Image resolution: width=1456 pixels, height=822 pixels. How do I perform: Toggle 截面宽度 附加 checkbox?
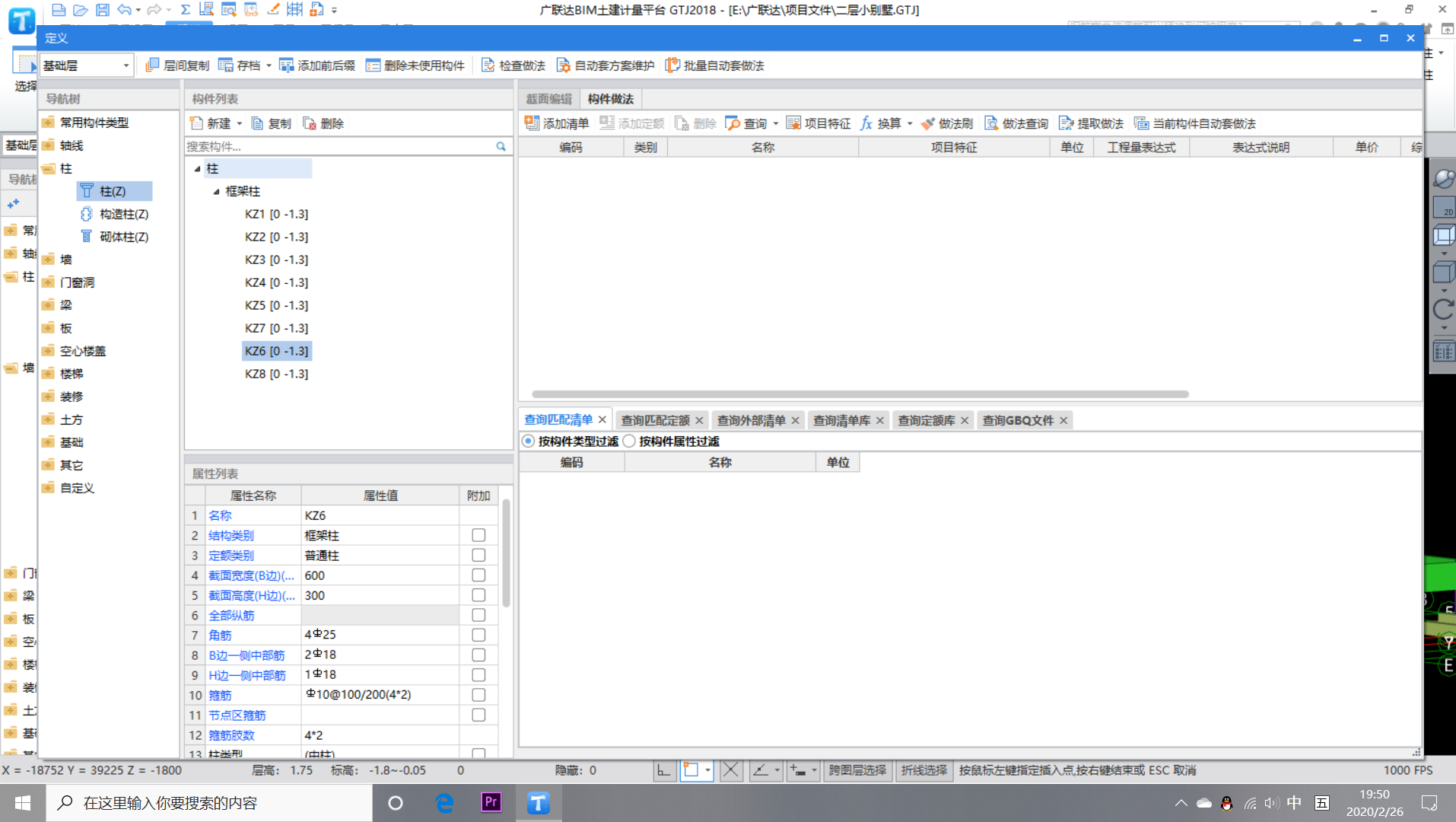click(x=478, y=575)
